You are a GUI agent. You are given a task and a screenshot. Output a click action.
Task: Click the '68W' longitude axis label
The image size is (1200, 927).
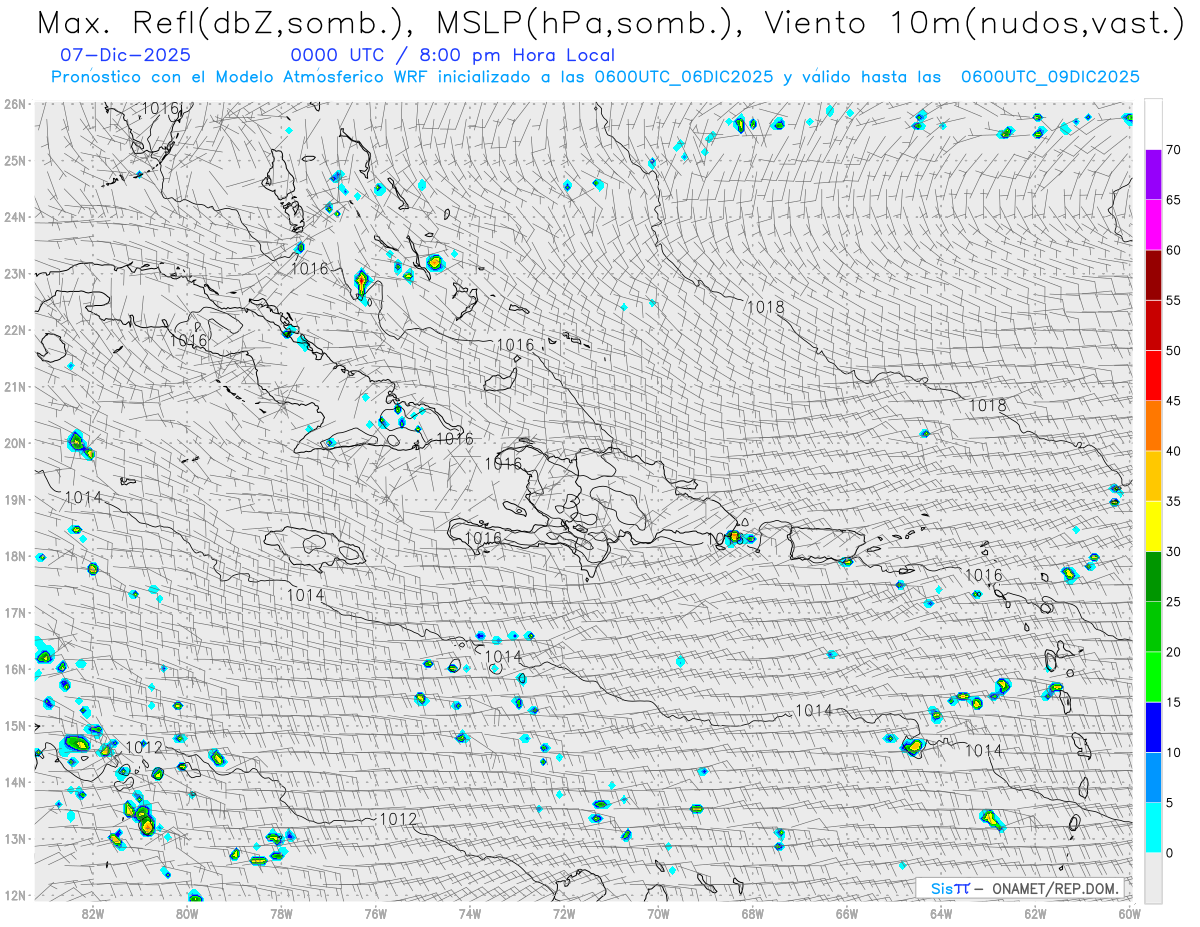[x=752, y=913]
